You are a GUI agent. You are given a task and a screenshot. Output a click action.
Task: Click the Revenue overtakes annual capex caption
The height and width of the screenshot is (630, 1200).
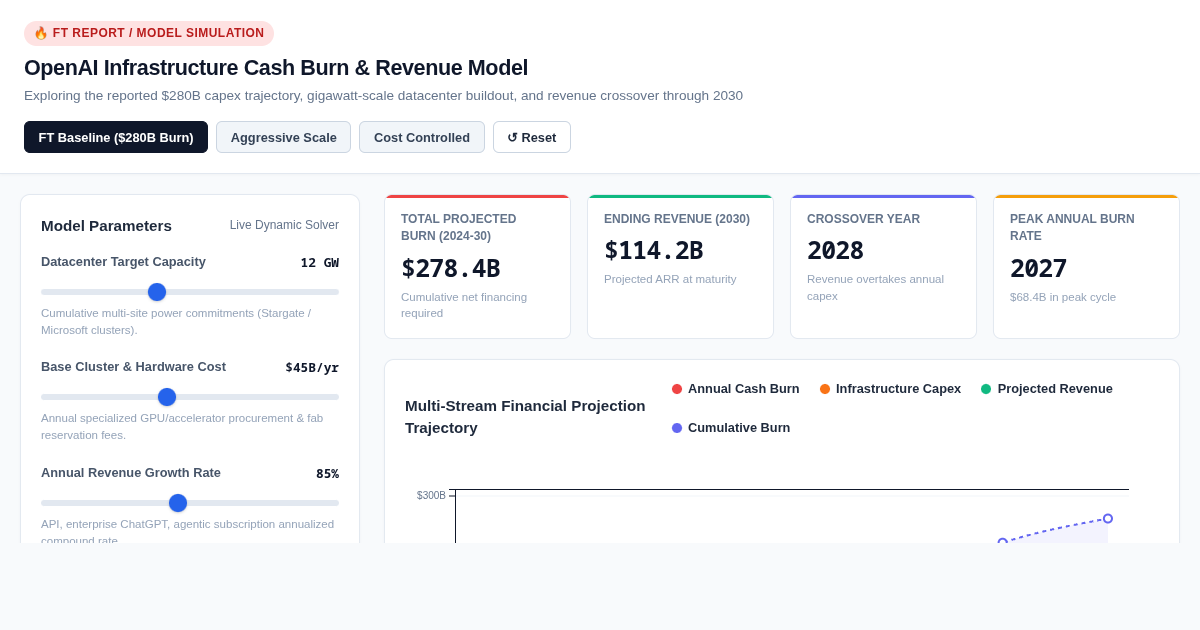[876, 288]
